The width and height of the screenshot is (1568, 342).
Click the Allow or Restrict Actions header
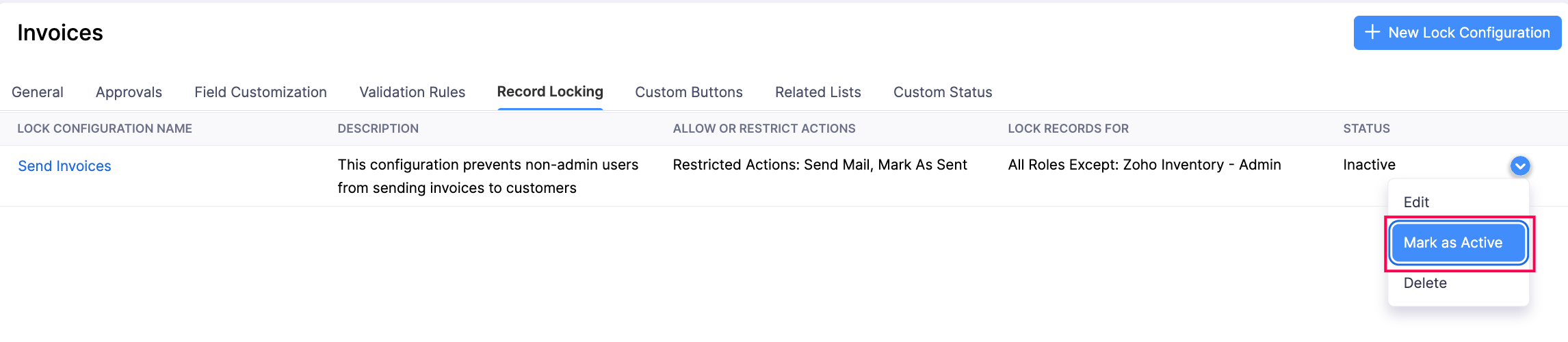pyautogui.click(x=764, y=129)
